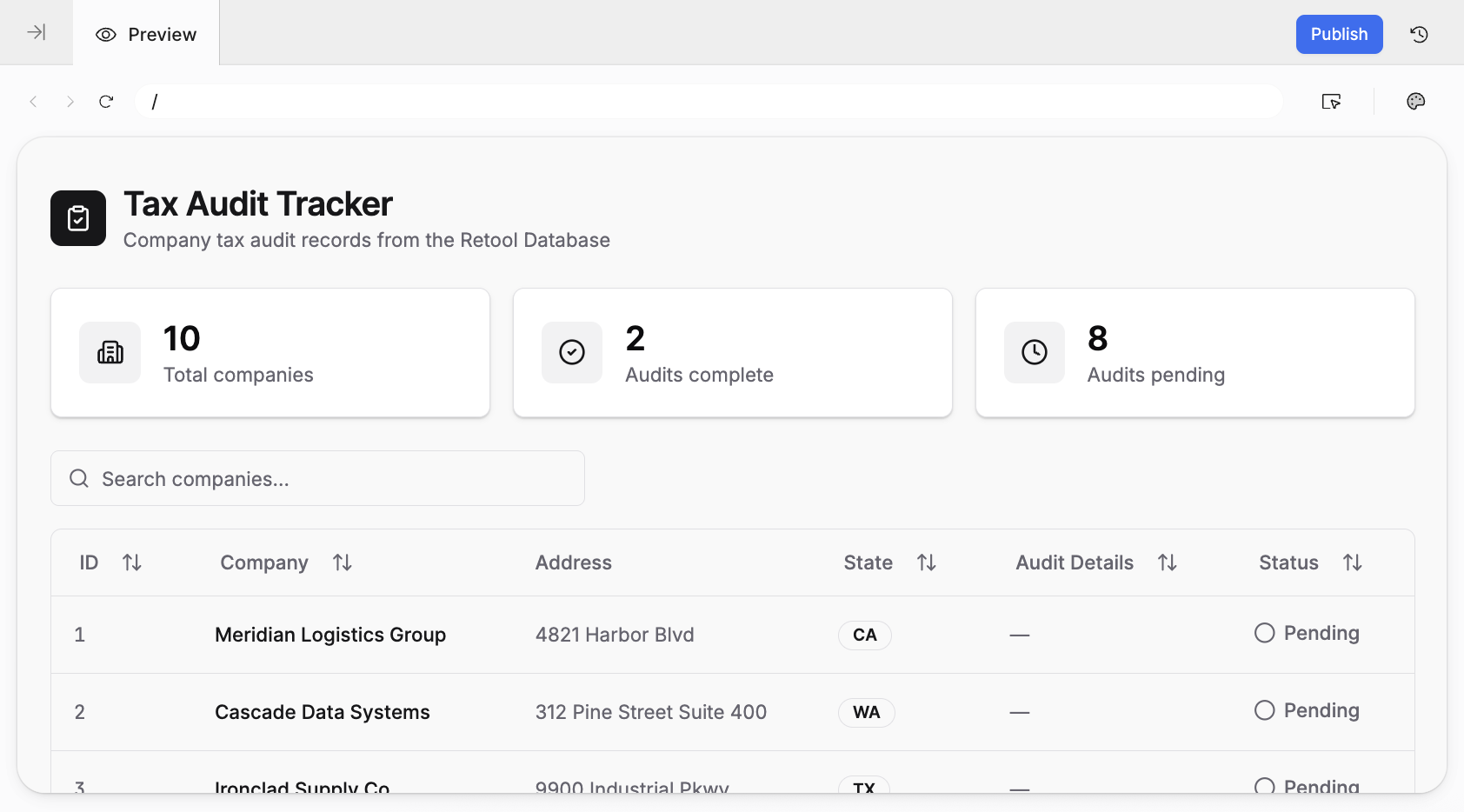Click the WA state badge
This screenshot has height=812, width=1464.
[867, 712]
